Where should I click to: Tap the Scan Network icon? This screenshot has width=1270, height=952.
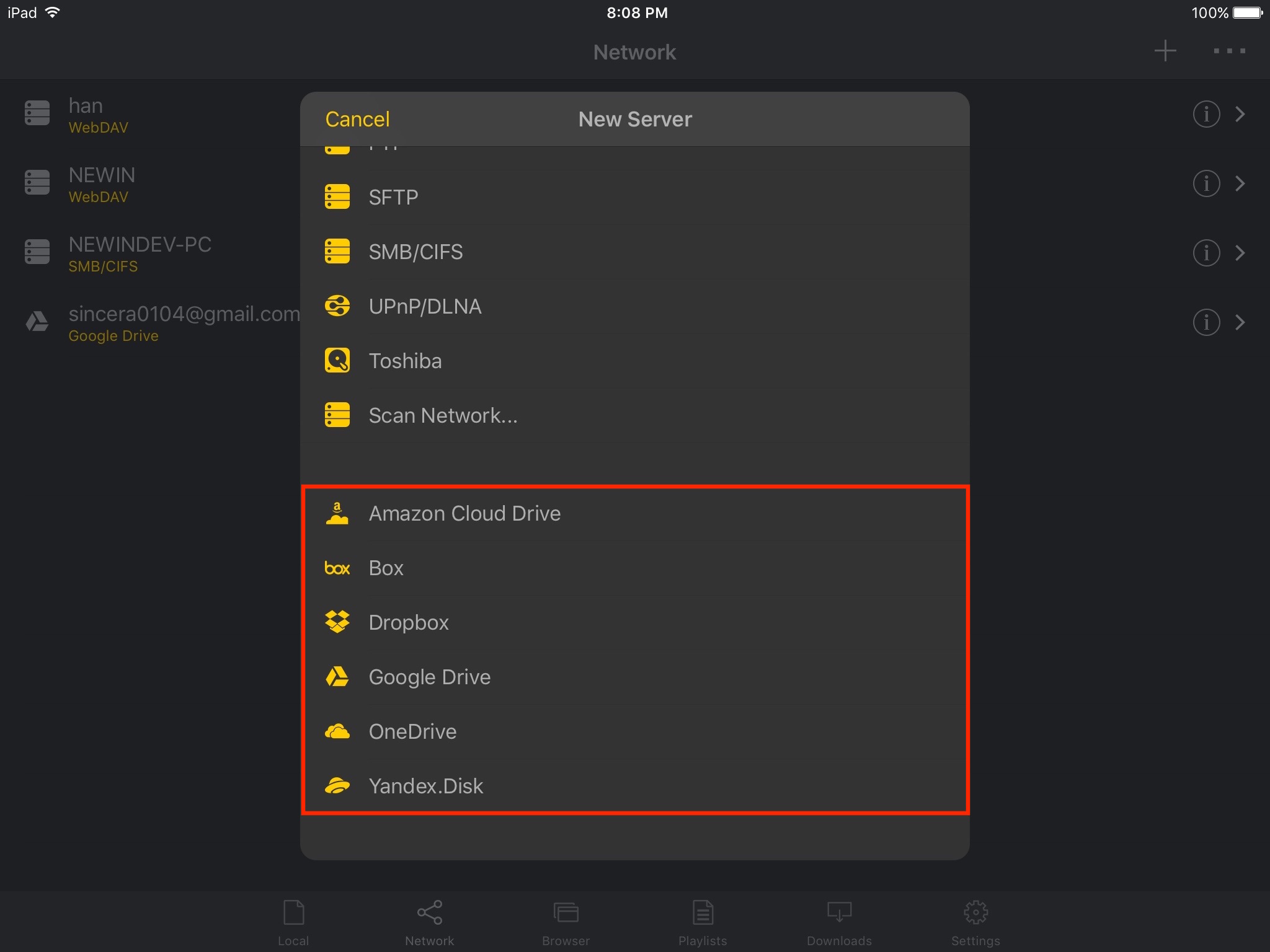tap(337, 415)
